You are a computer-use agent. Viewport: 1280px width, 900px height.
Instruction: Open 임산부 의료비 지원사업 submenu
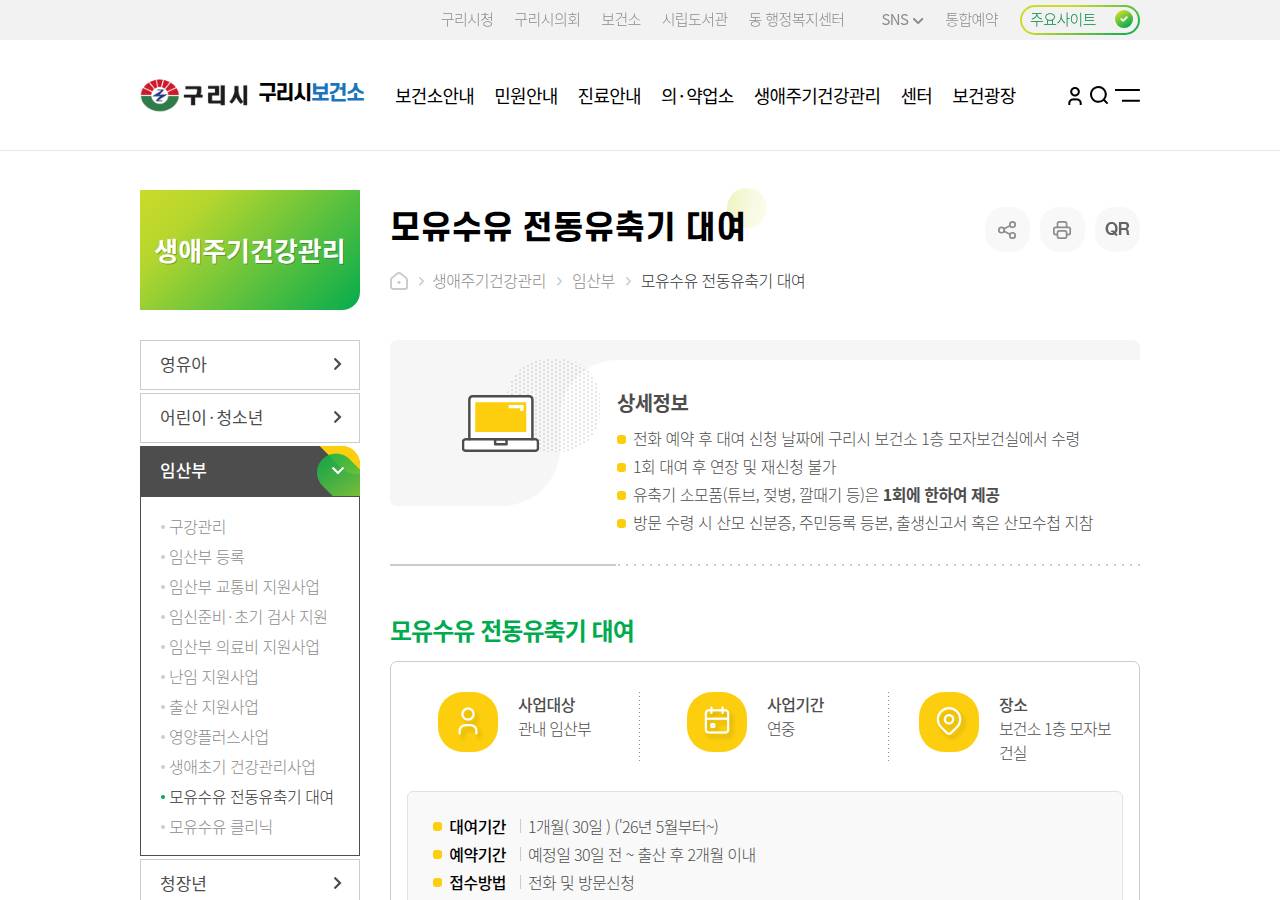click(244, 647)
